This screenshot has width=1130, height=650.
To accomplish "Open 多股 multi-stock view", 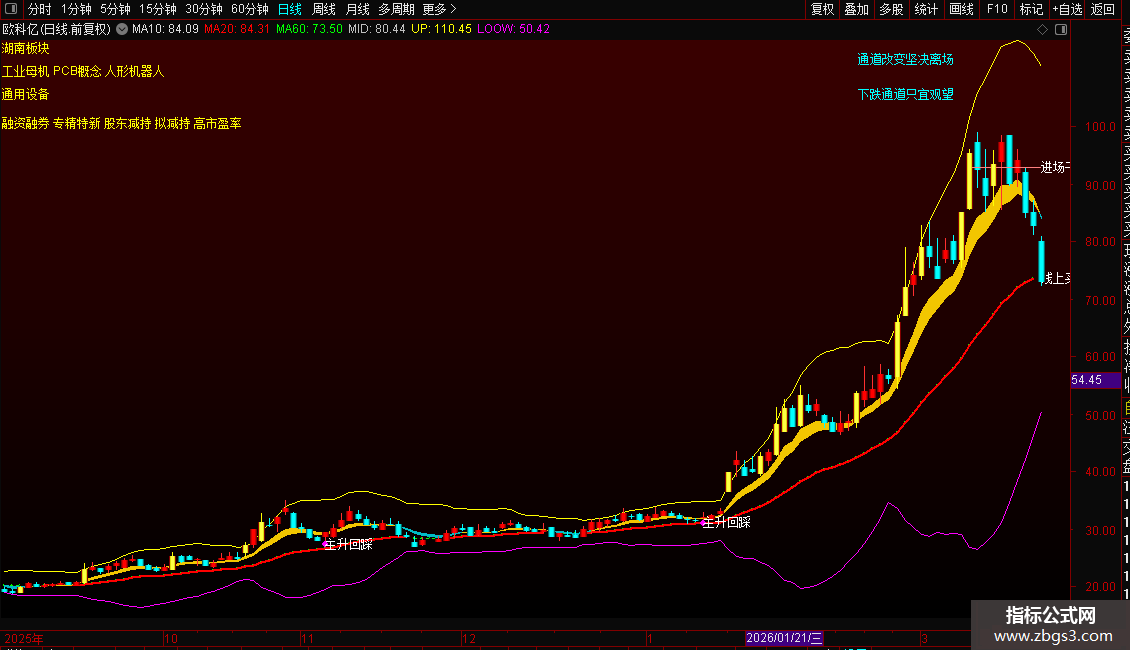I will click(891, 9).
